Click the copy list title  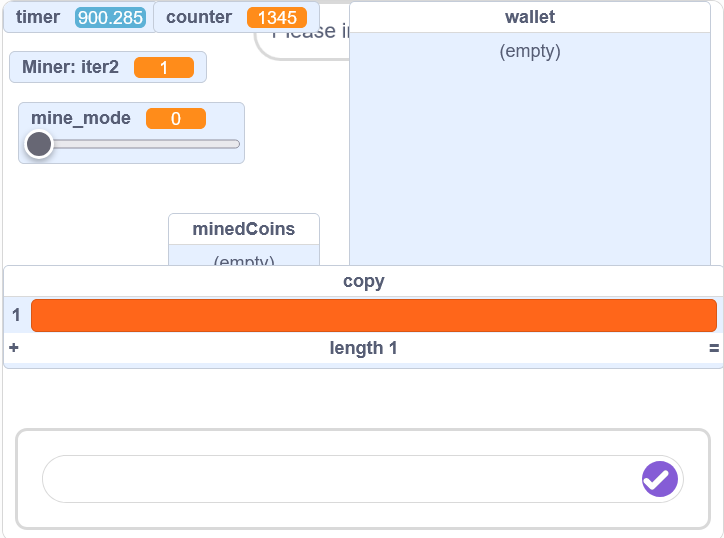[x=363, y=281]
